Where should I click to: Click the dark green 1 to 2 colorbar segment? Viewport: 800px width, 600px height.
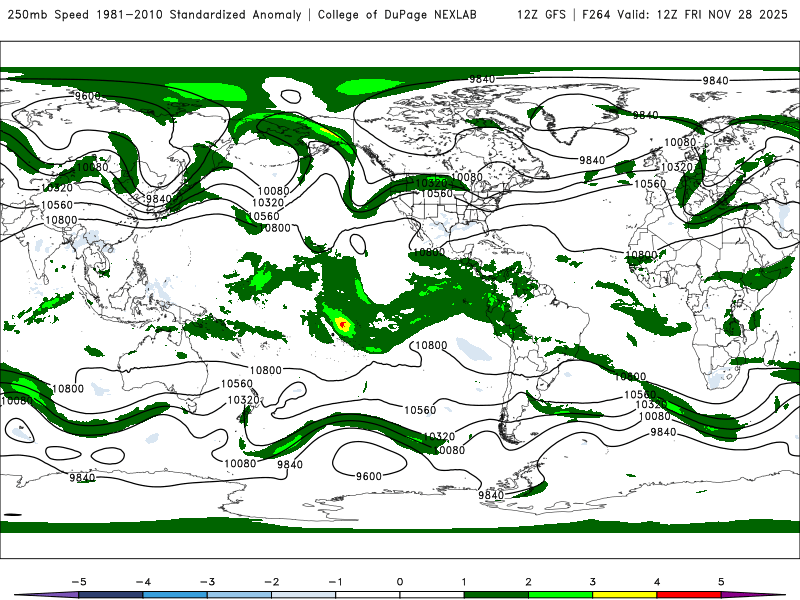coord(496,595)
